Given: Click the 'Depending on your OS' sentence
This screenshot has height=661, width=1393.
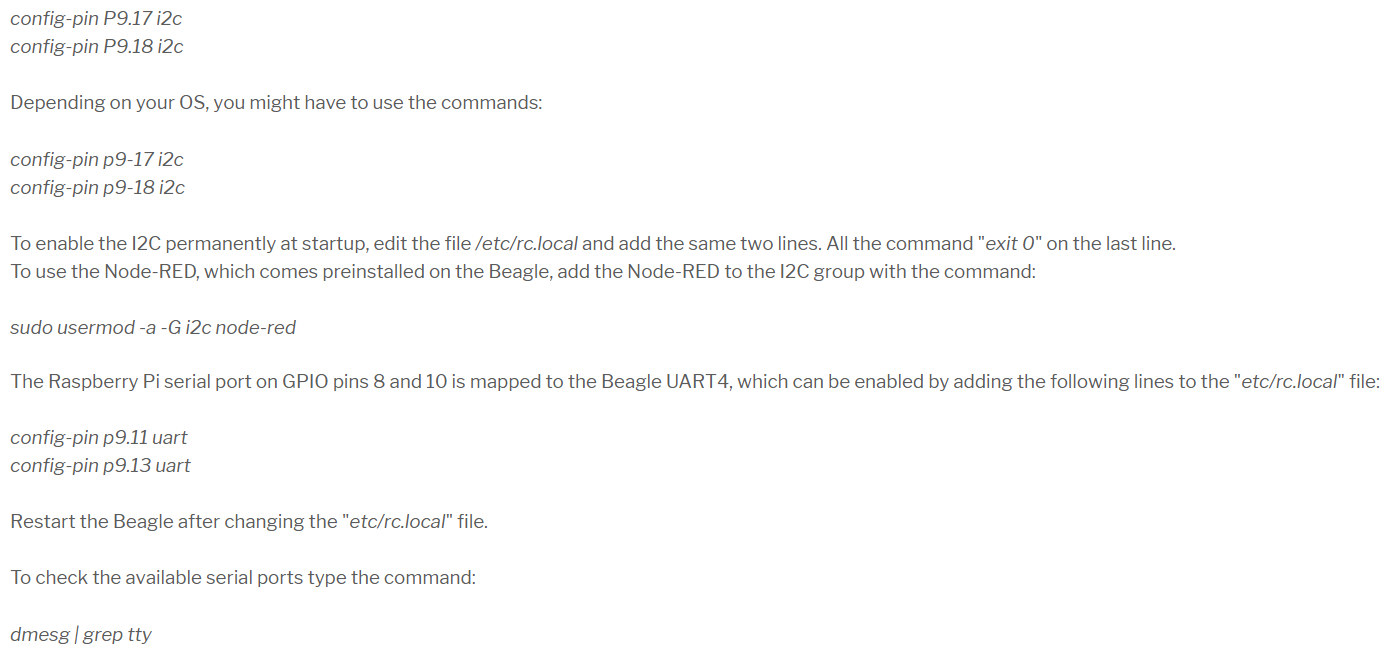Looking at the screenshot, I should click(x=275, y=103).
